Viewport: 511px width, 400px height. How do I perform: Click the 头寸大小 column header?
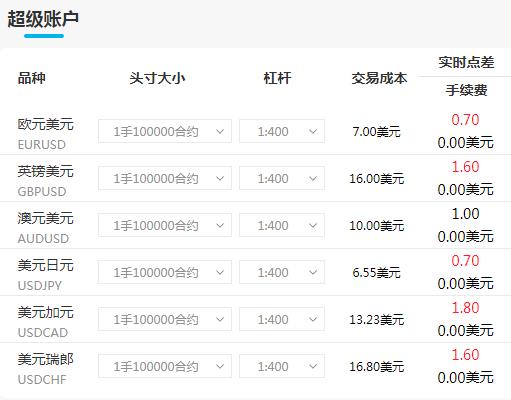click(157, 78)
